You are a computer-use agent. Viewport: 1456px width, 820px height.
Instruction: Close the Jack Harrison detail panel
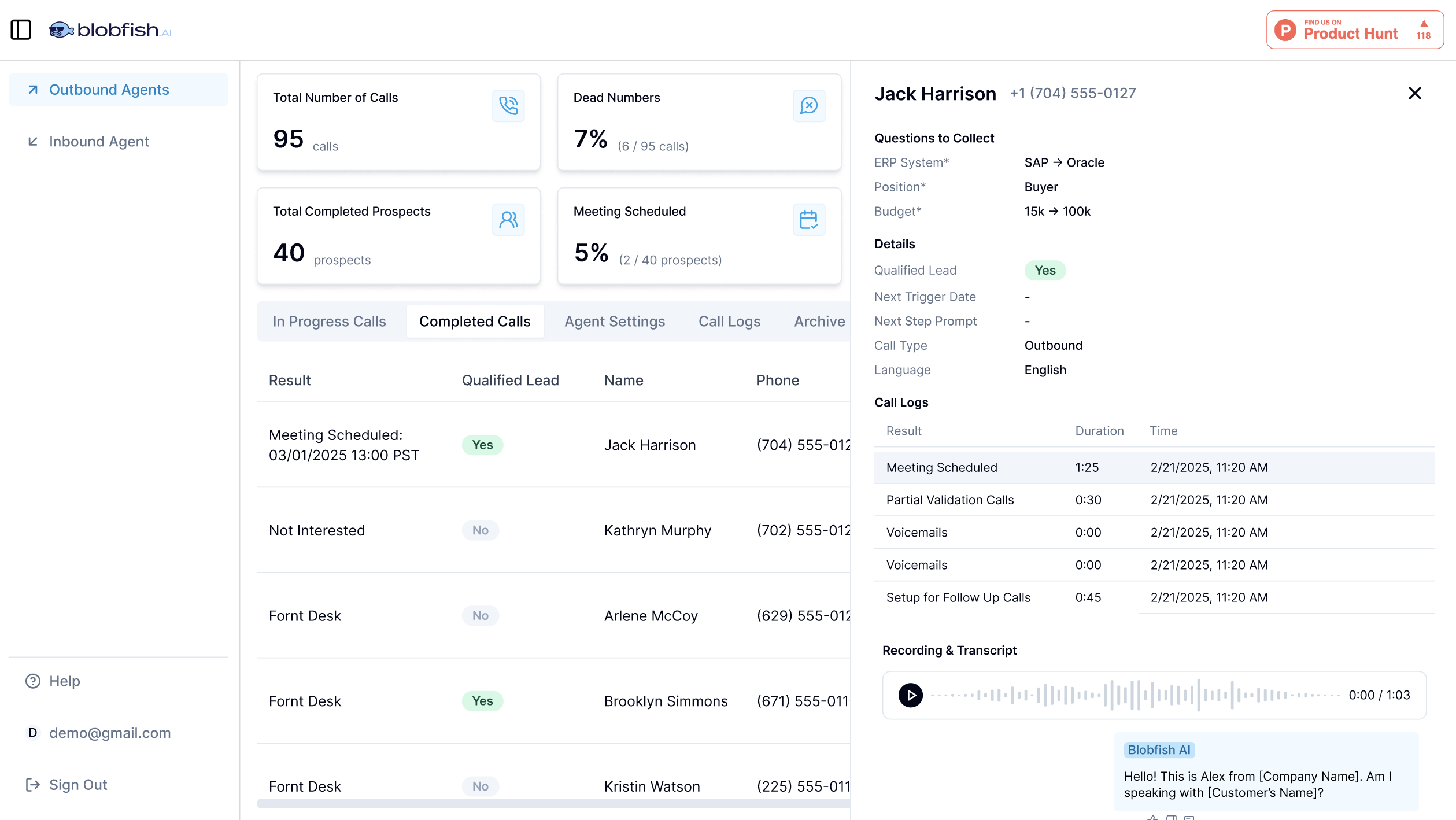point(1414,93)
